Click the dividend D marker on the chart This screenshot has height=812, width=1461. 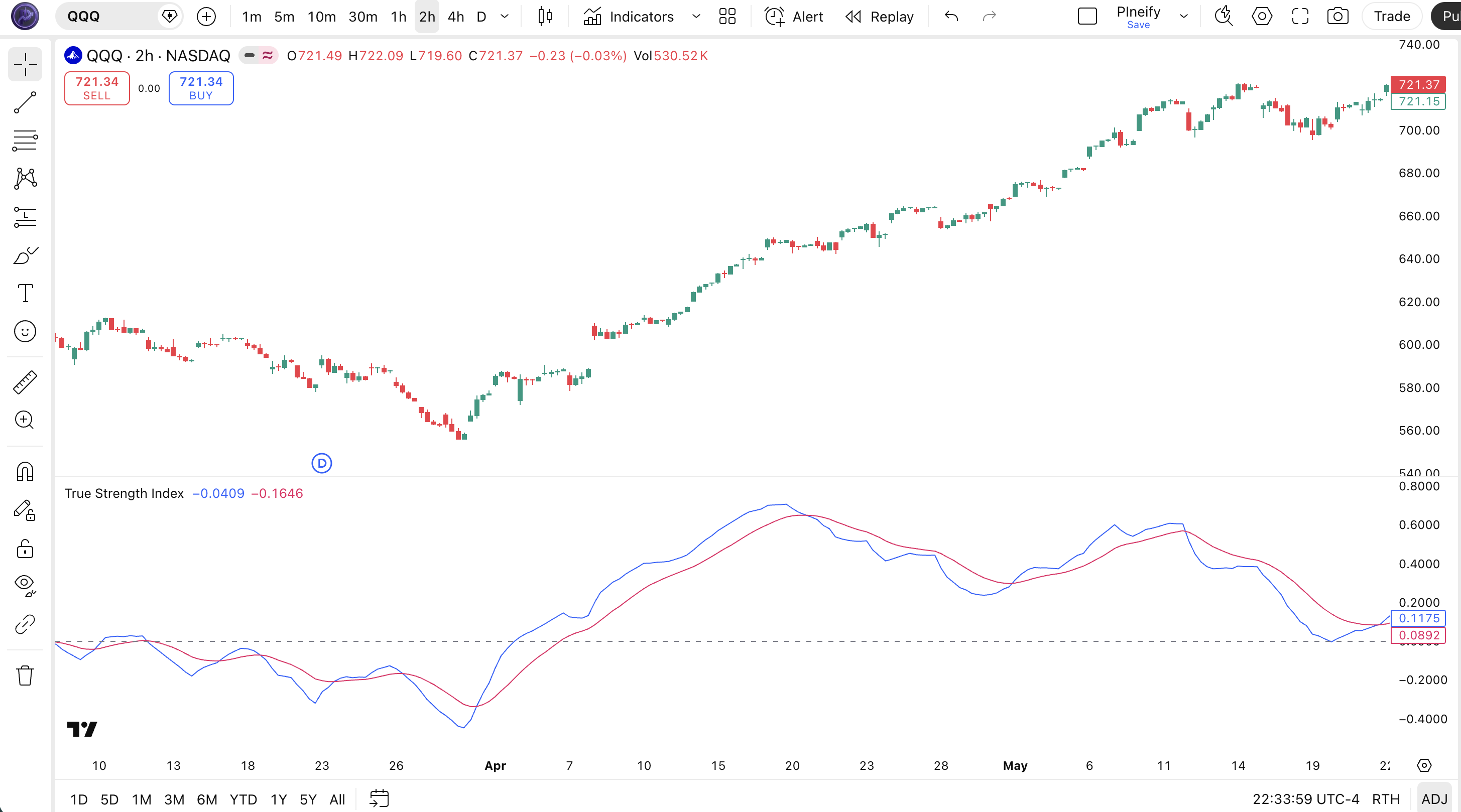322,463
